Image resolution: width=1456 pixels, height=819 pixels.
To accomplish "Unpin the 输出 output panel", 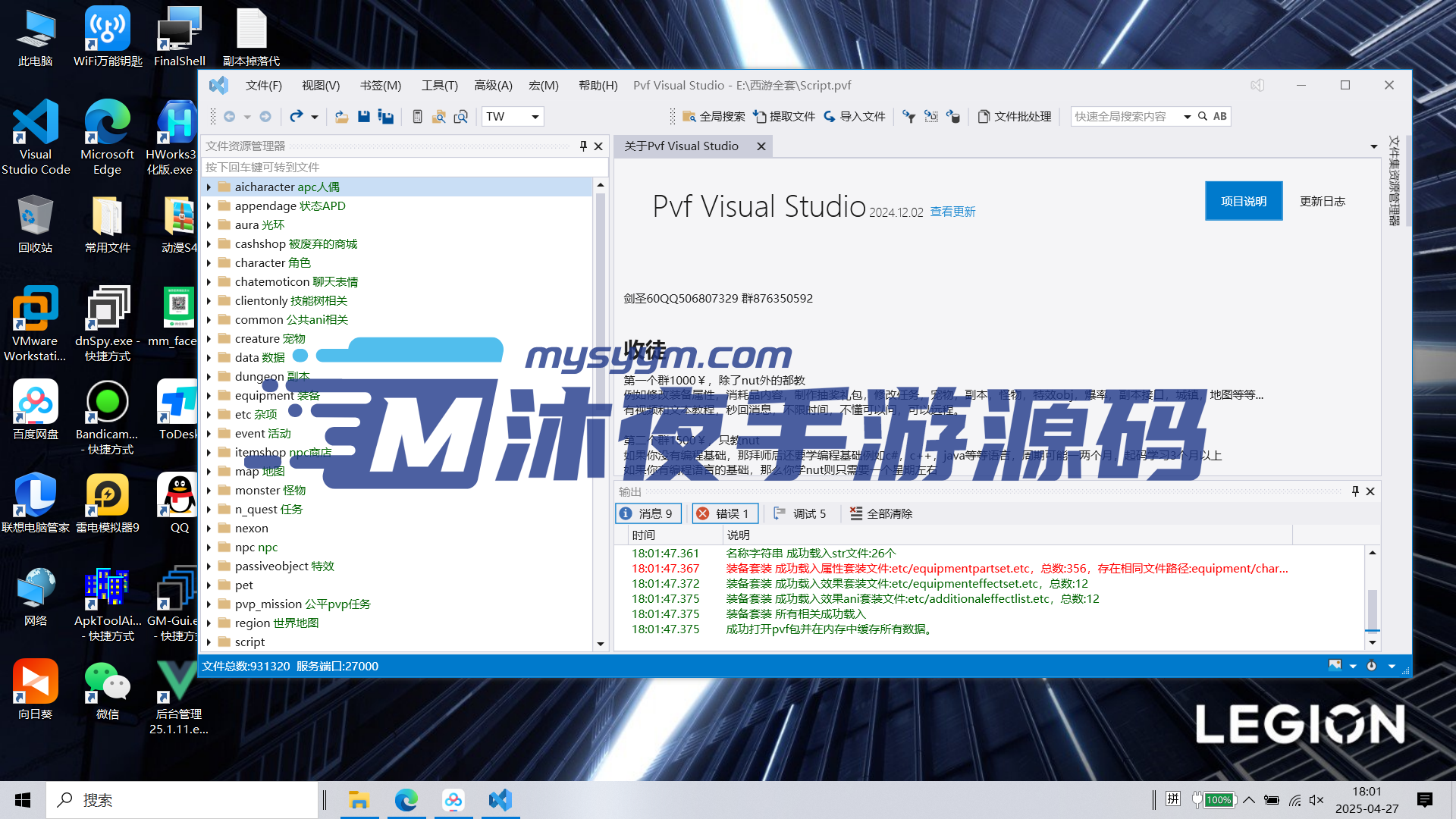I will coord(1354,491).
